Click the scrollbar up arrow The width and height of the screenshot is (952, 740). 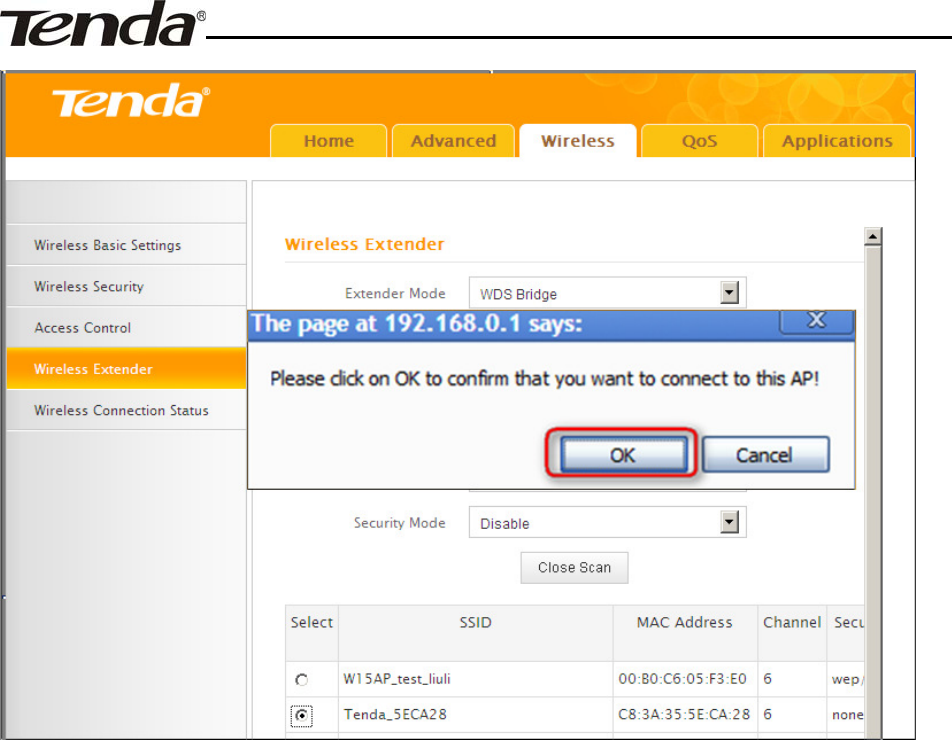tap(873, 237)
